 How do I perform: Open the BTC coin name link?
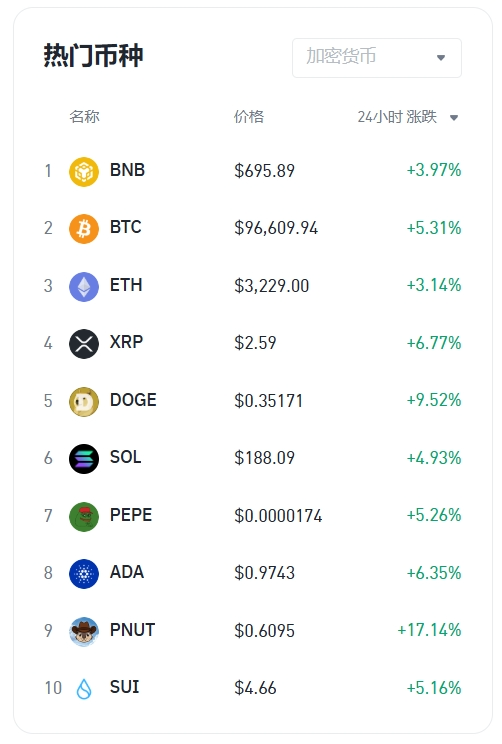pos(126,227)
